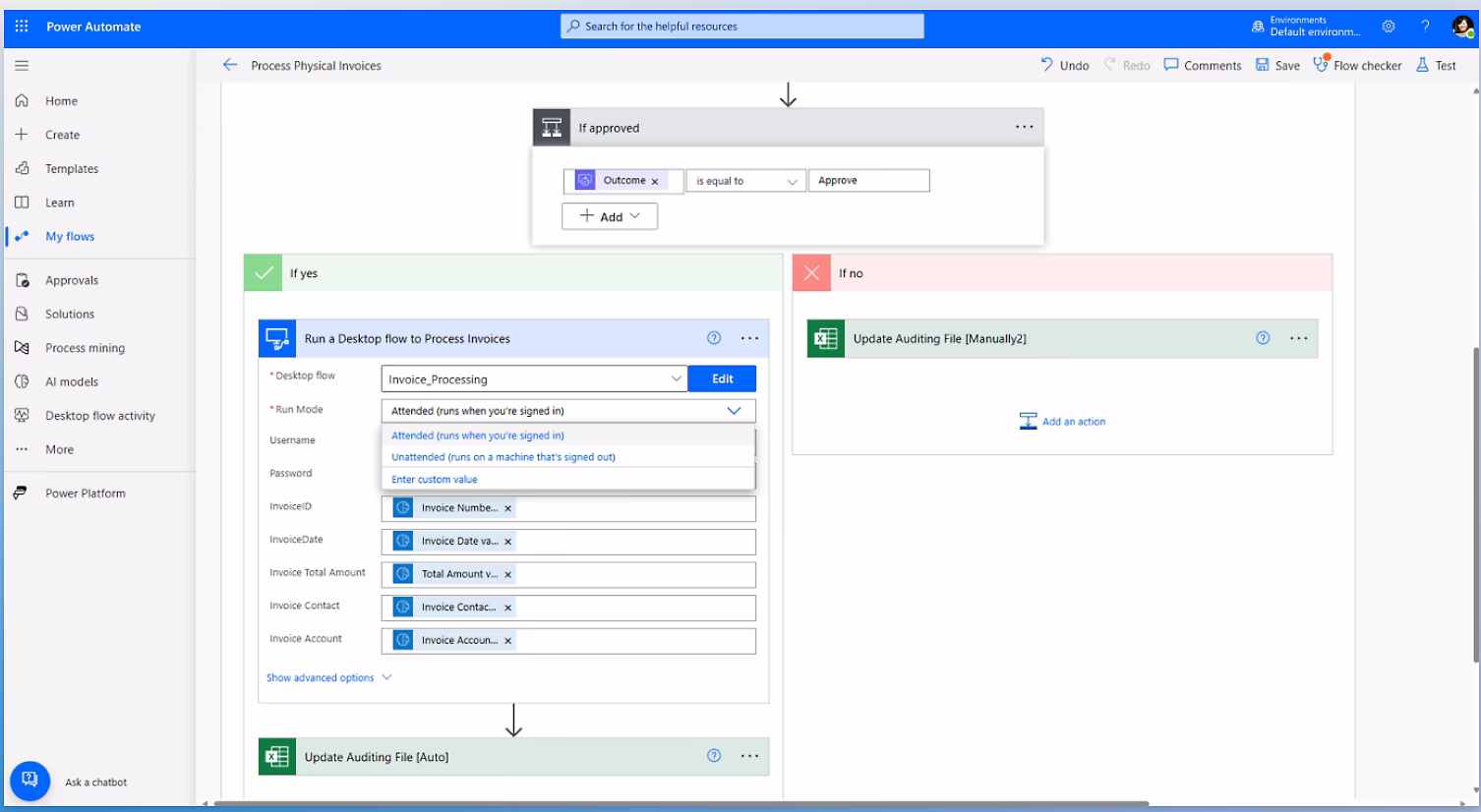Open help for Run a Desktop flow action

pos(714,338)
